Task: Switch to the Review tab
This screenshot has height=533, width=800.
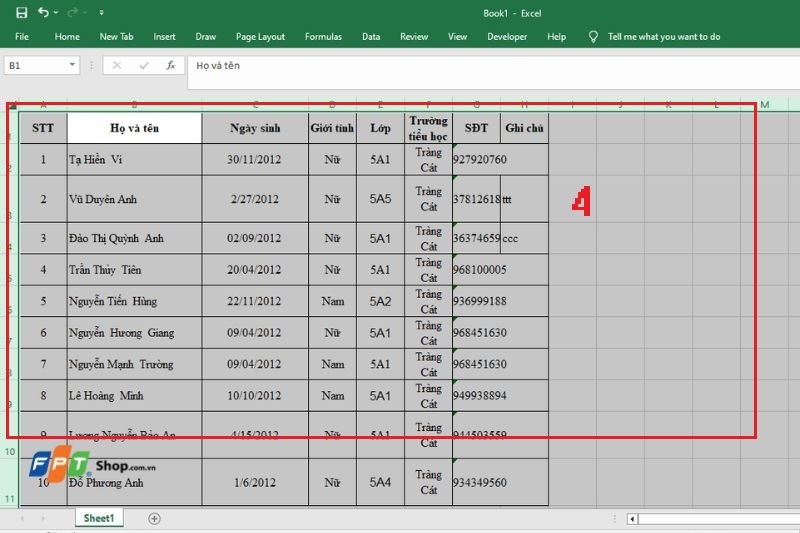Action: [x=414, y=37]
